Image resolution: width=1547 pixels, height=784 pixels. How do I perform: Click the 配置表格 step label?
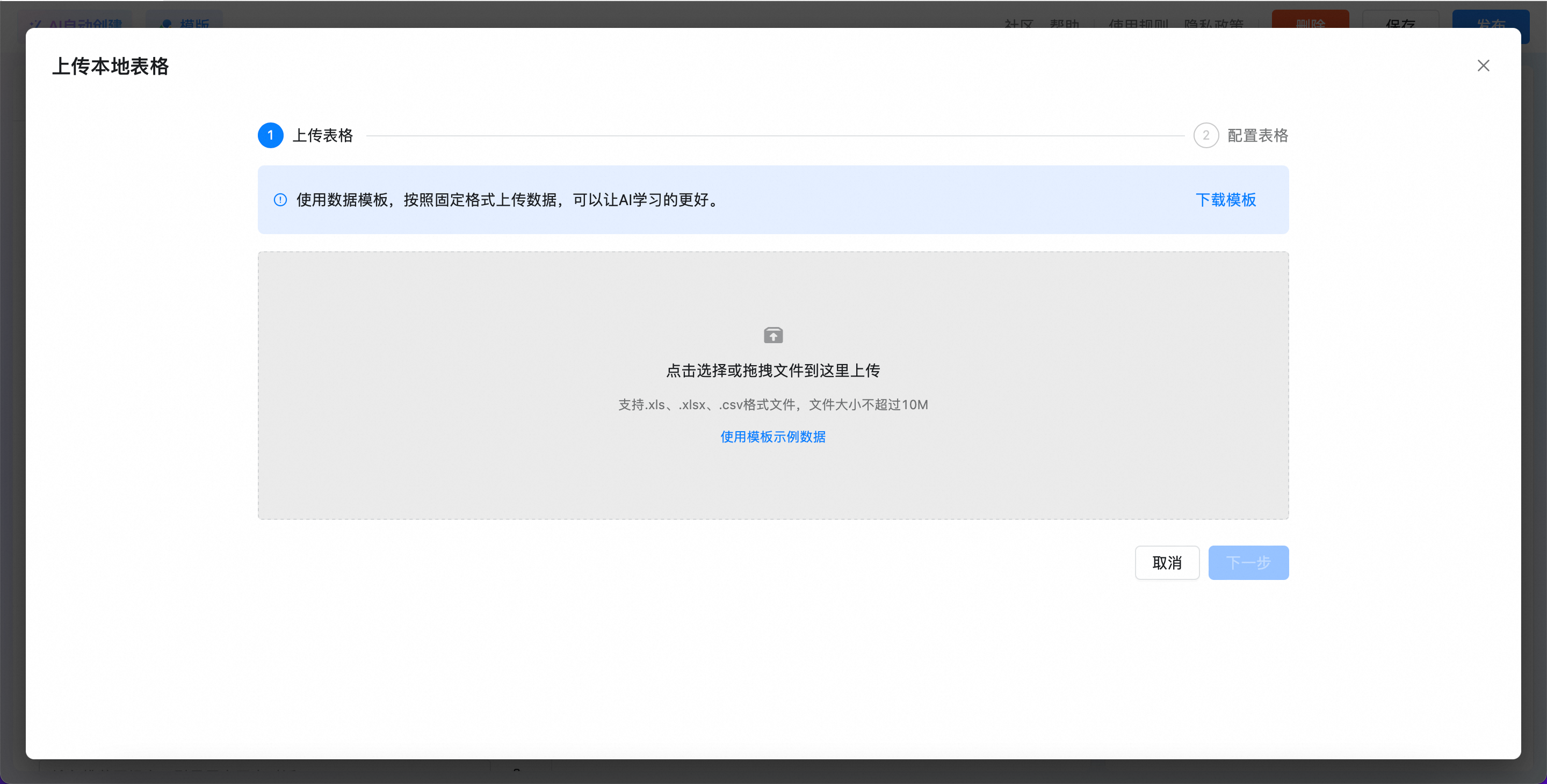point(1257,135)
